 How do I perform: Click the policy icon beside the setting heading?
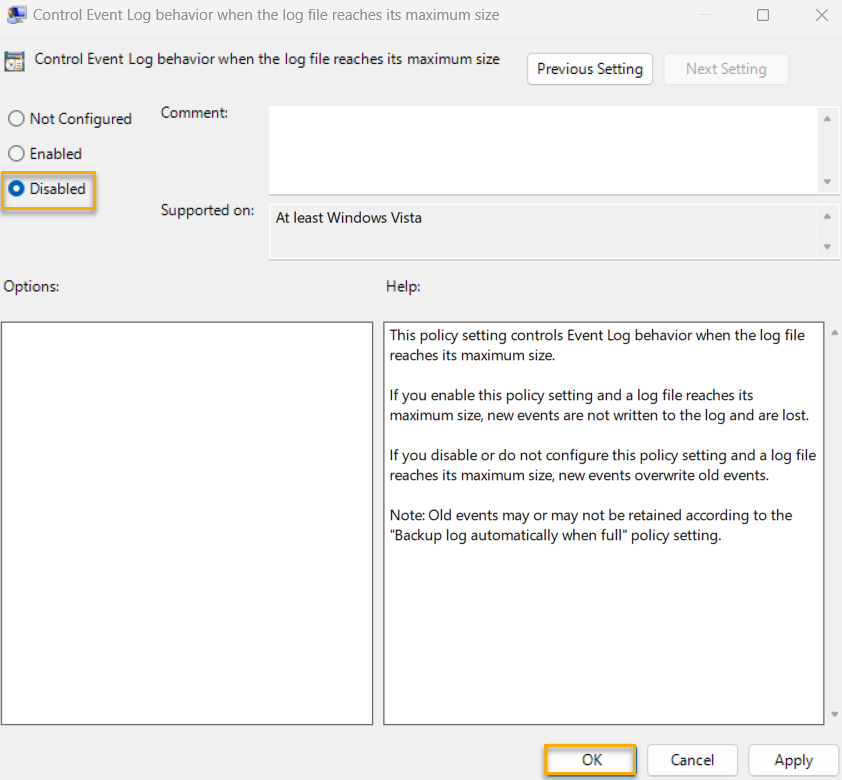coord(15,60)
